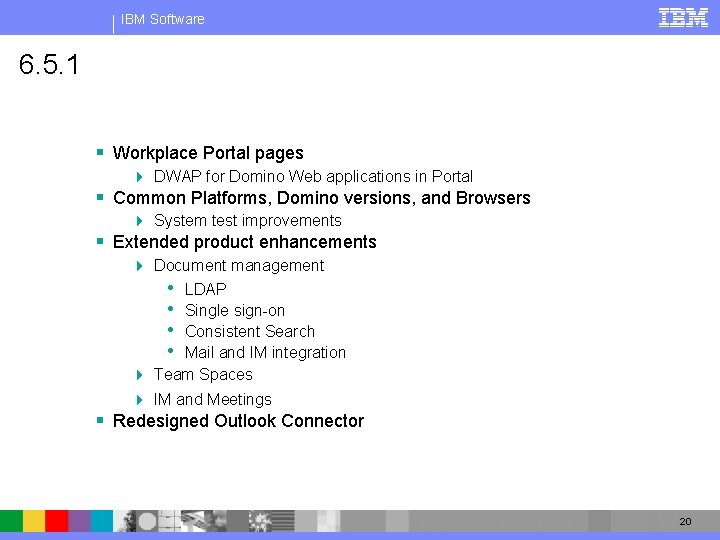Select the 'IBM Software' header text
Screen dimensions: 720x540
(163, 19)
